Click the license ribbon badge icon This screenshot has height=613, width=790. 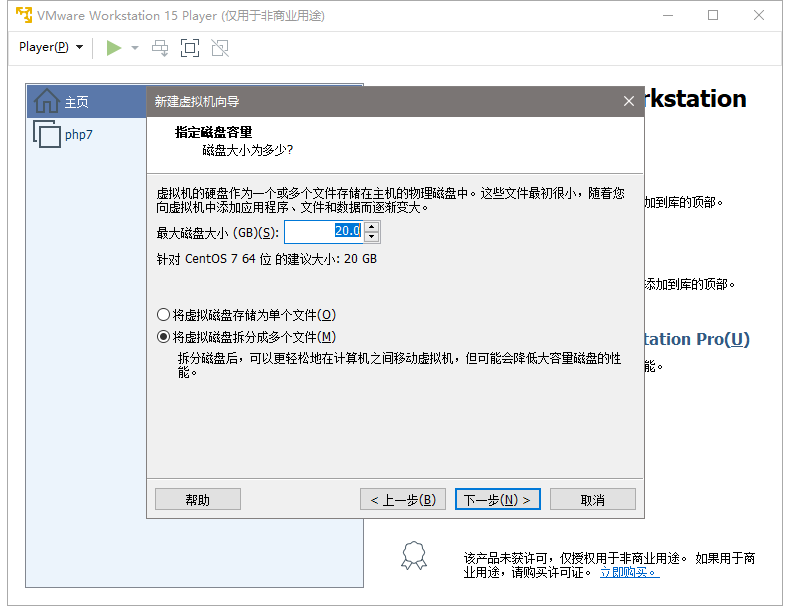pyautogui.click(x=413, y=555)
